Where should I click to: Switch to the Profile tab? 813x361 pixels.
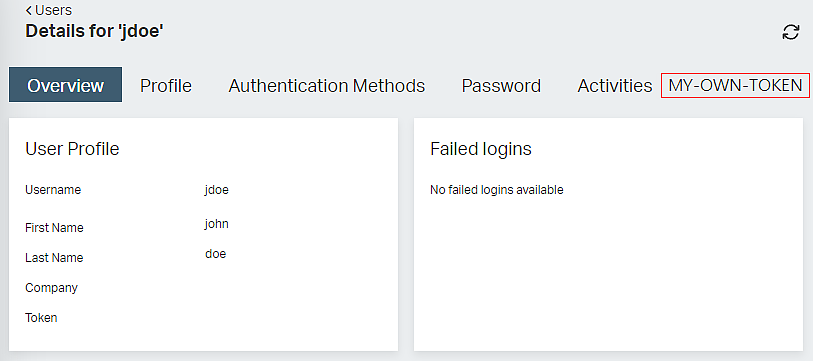tap(166, 85)
